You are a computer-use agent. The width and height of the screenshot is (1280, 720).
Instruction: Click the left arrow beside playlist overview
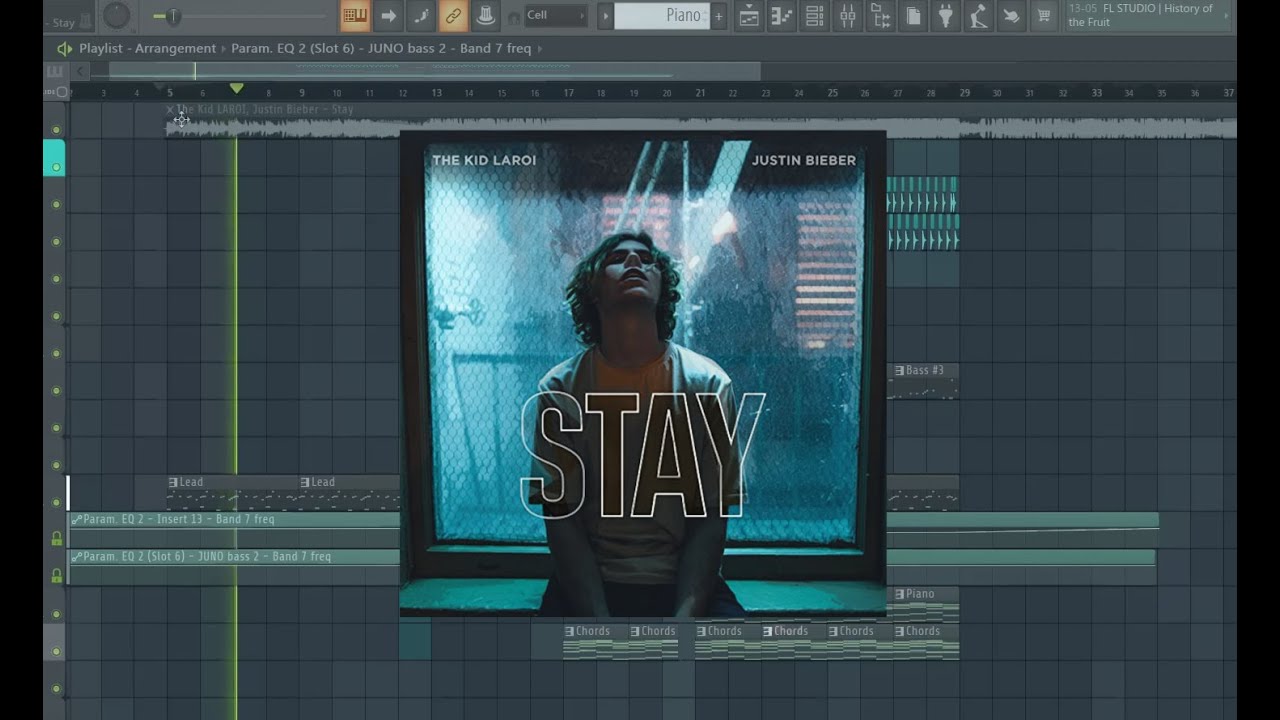tap(80, 71)
